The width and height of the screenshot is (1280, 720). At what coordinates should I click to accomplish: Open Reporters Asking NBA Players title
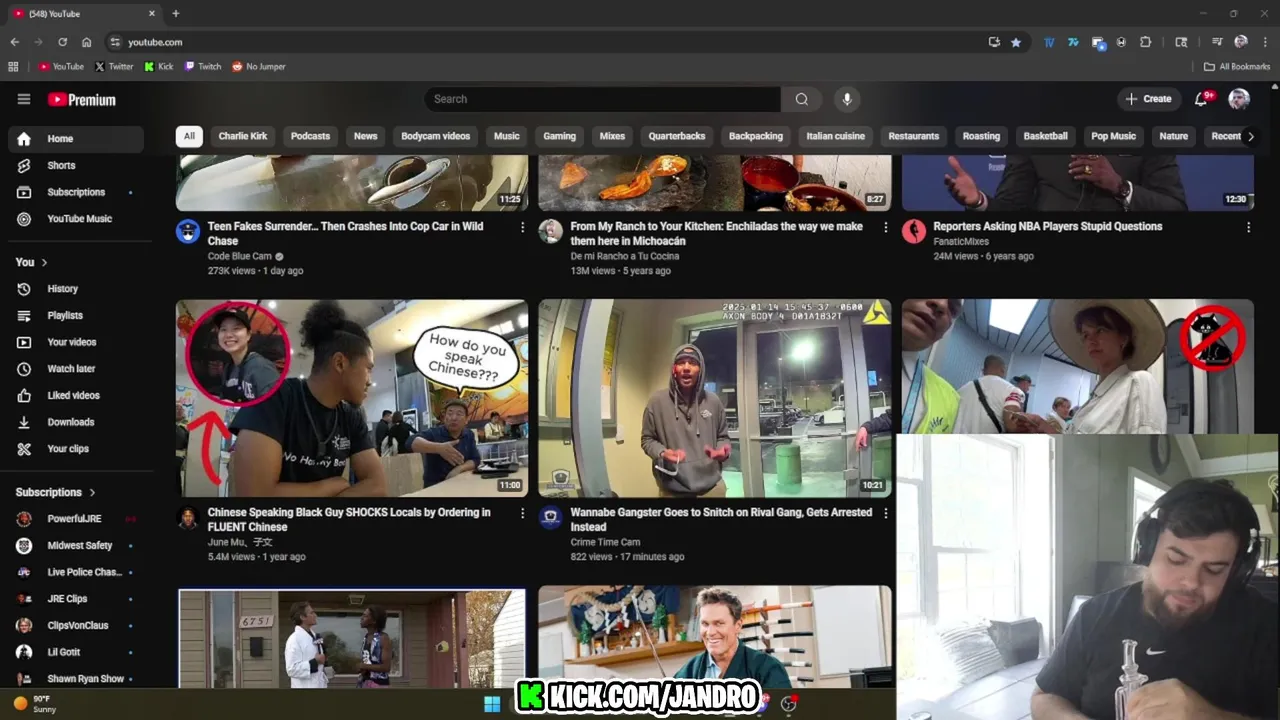click(x=1048, y=226)
